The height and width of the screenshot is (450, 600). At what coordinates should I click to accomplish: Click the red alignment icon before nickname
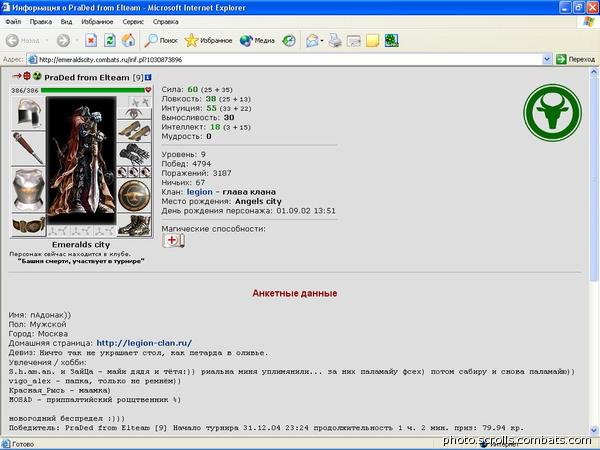tap(27, 76)
